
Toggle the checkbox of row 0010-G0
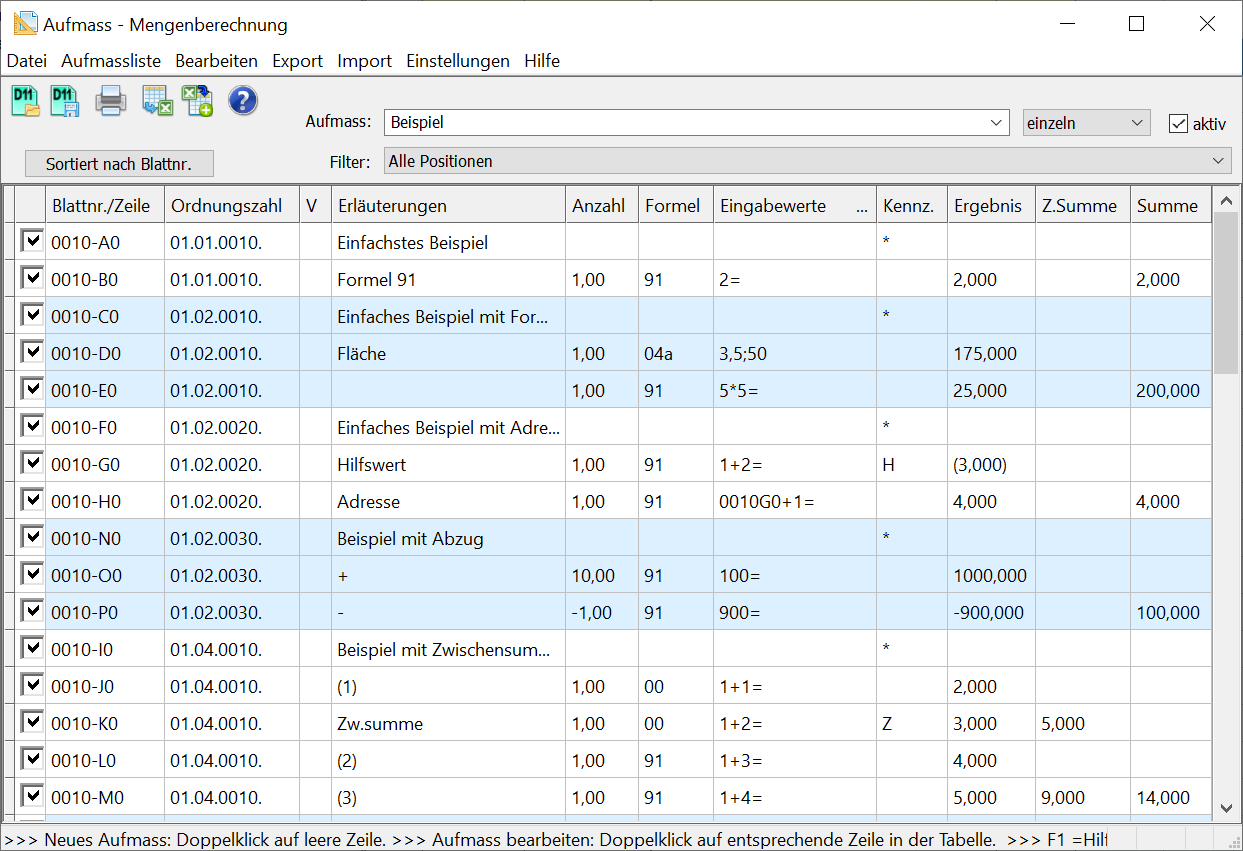click(32, 463)
